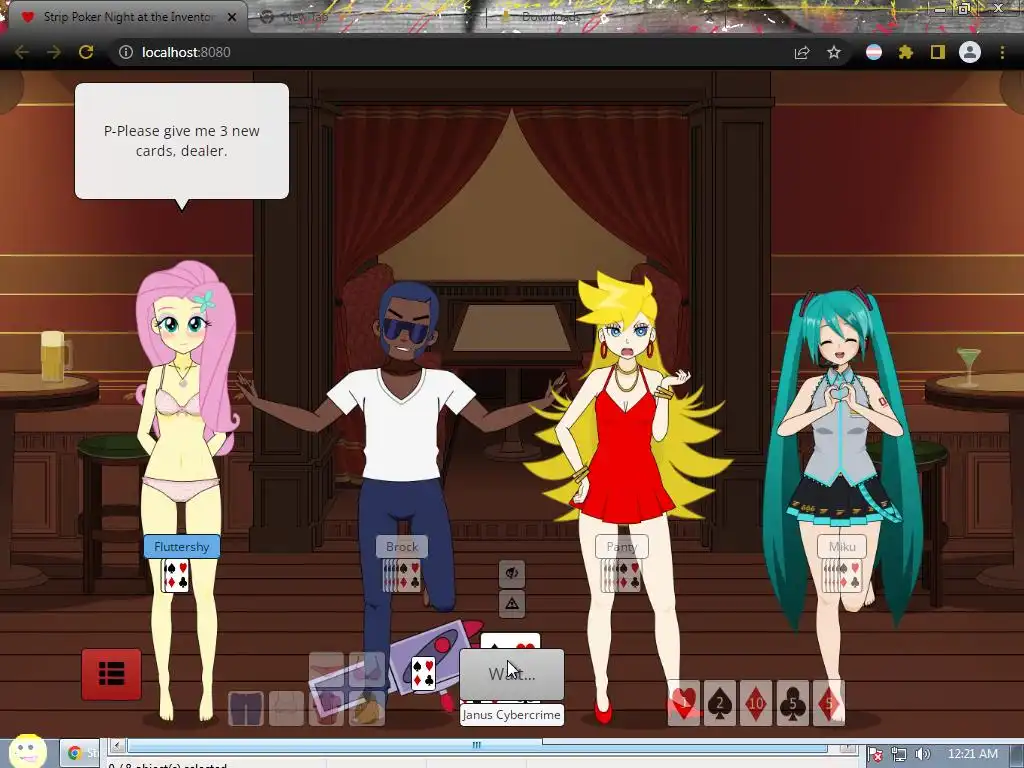Pick the 2 of spades card
Image resolution: width=1024 pixels, height=768 pixels.
[720, 703]
